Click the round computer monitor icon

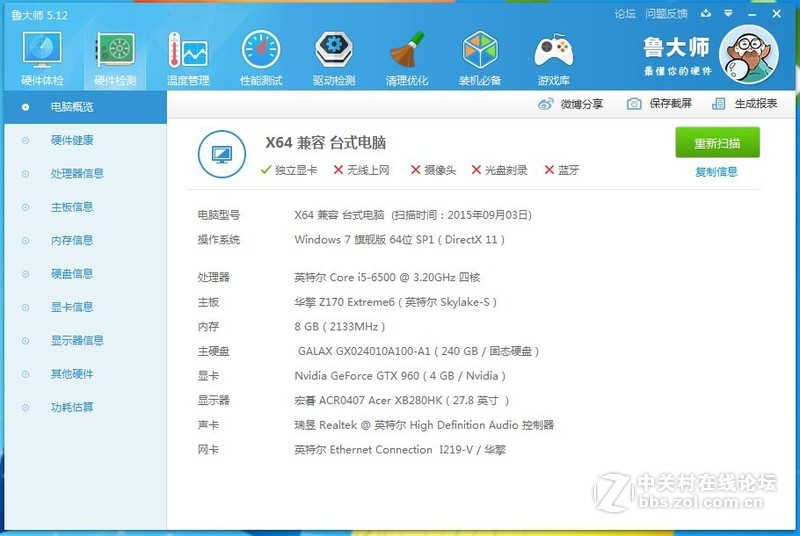(221, 154)
